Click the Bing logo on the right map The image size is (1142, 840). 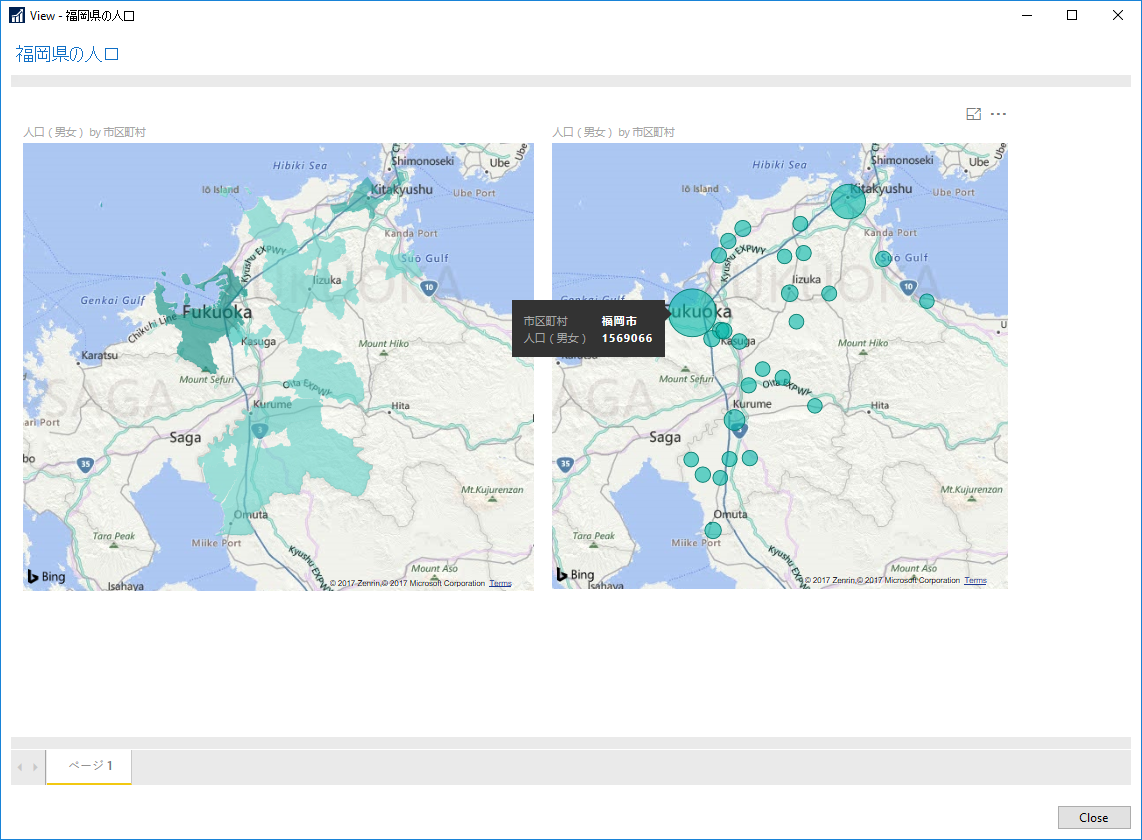coord(575,575)
